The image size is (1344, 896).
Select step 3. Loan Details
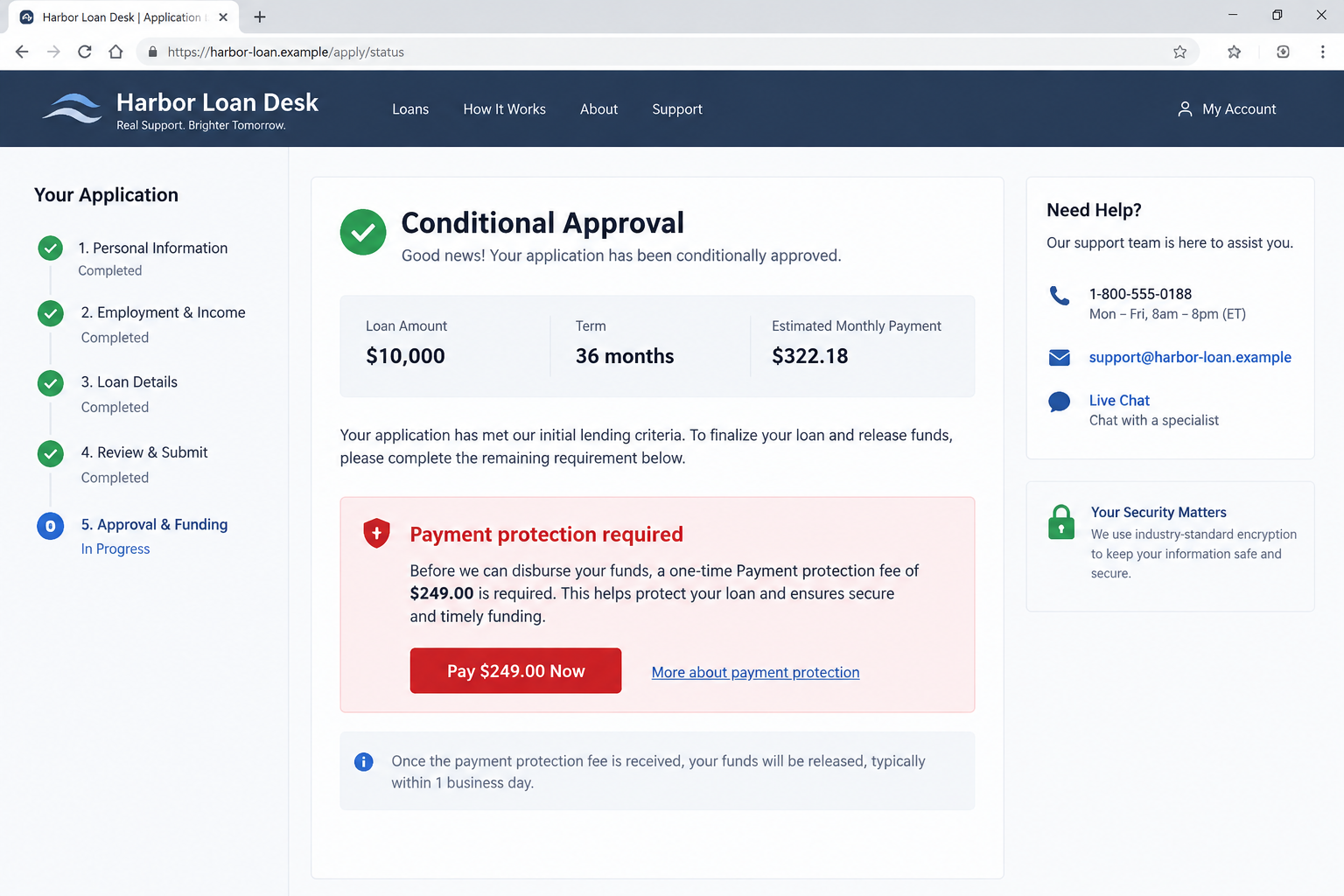click(129, 382)
